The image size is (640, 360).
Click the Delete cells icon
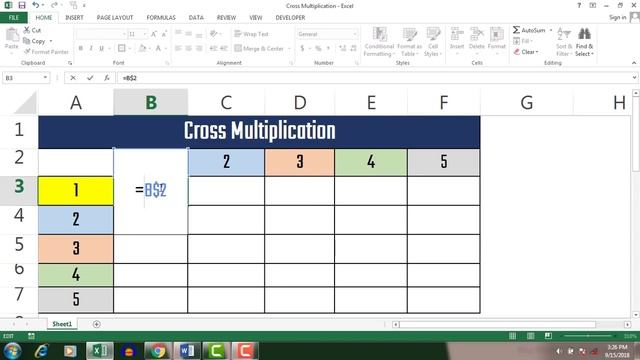pyautogui.click(x=476, y=34)
